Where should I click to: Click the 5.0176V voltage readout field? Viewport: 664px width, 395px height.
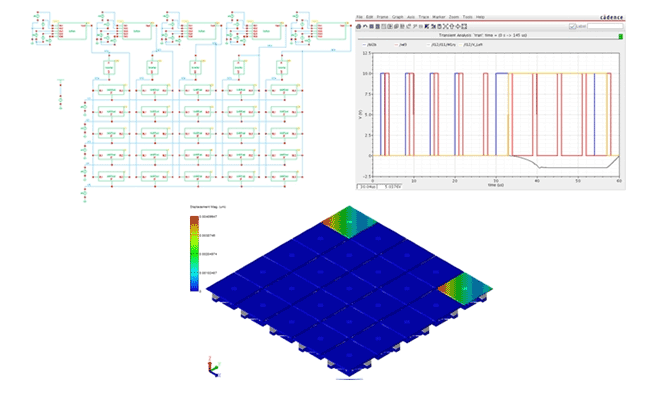(x=390, y=186)
